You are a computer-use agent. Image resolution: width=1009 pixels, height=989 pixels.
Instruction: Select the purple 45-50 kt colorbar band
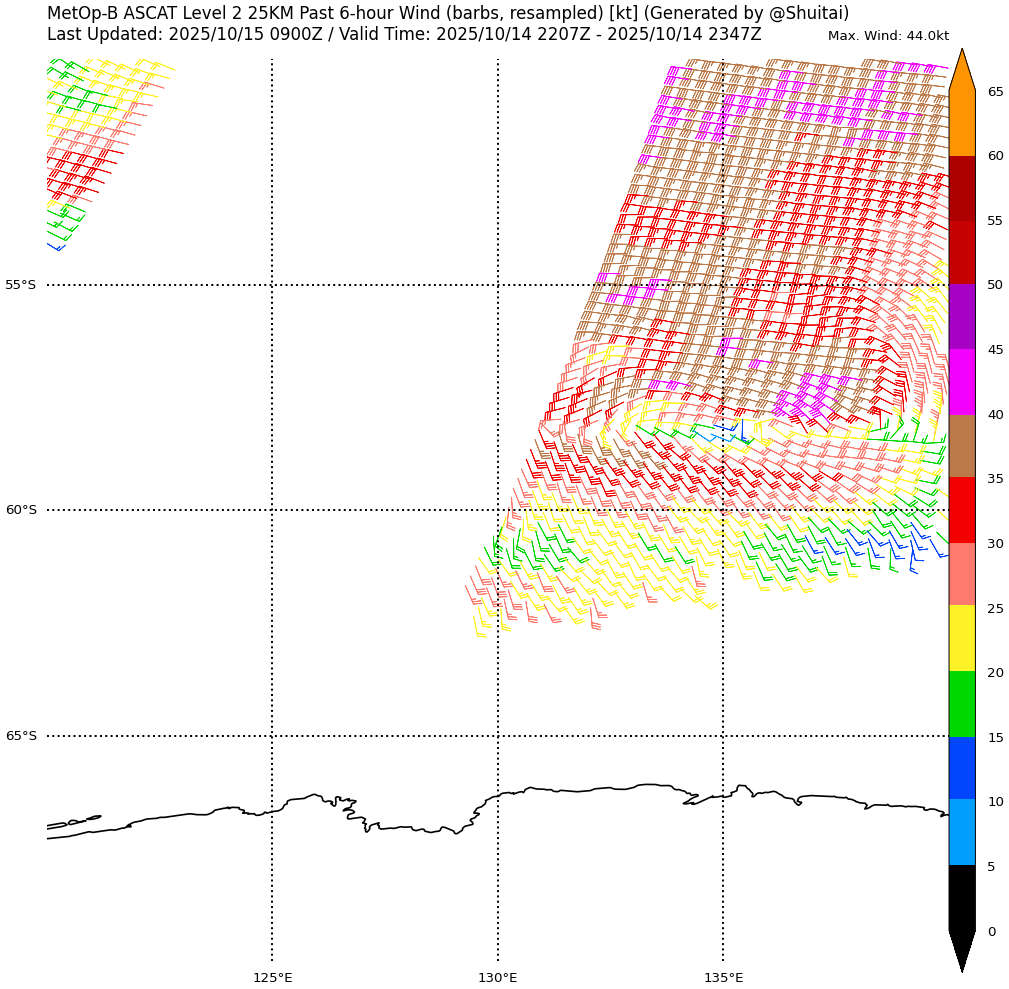coord(961,317)
